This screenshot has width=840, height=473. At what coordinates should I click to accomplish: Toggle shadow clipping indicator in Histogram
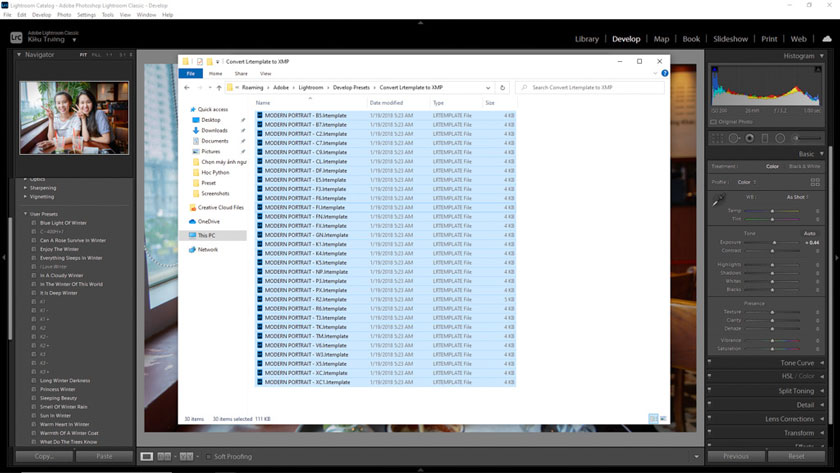tap(715, 69)
